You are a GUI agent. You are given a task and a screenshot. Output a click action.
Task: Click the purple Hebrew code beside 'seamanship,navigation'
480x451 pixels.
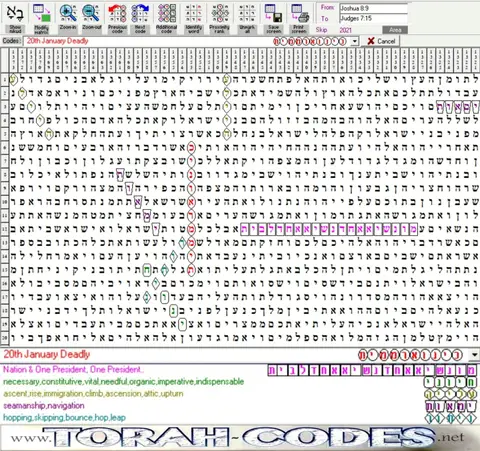[x=451, y=406]
